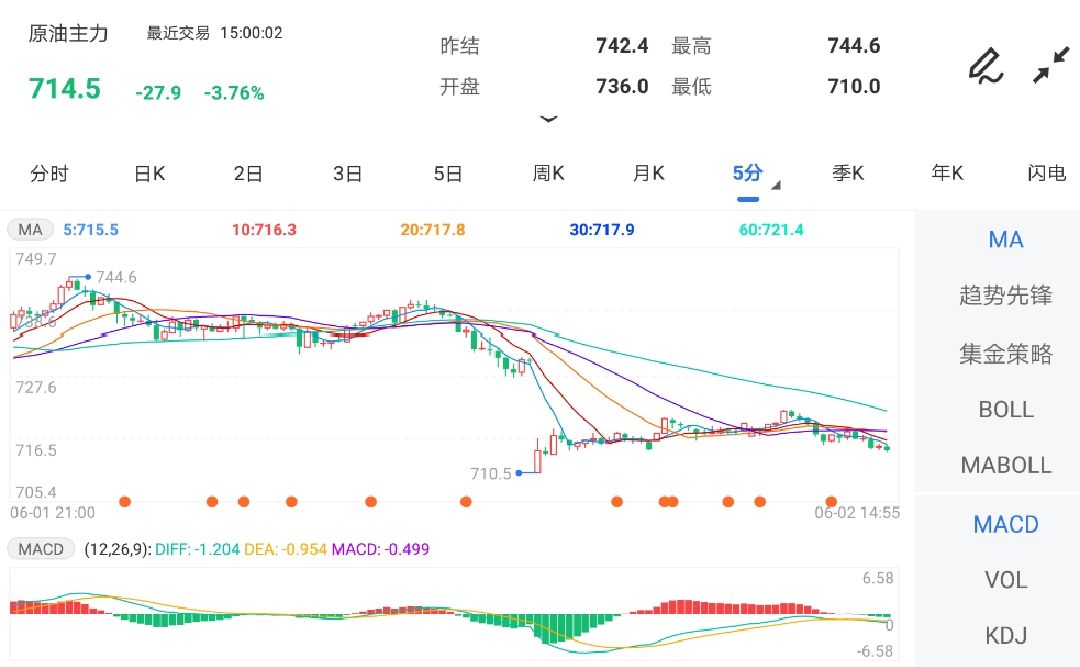Screen dimensions: 1080x667
Task: Enable the 趋势先锋 indicator
Action: (1005, 296)
